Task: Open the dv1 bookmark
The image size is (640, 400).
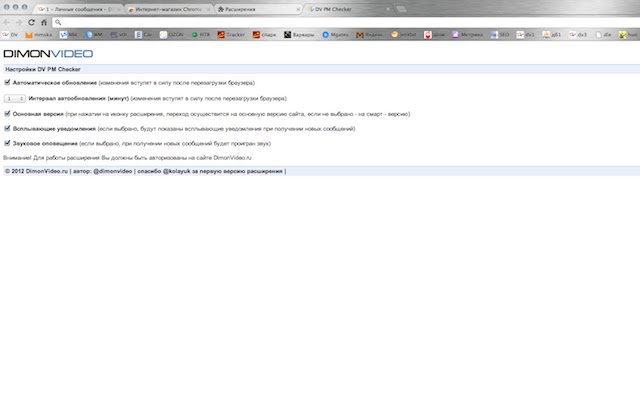Action: 525,35
